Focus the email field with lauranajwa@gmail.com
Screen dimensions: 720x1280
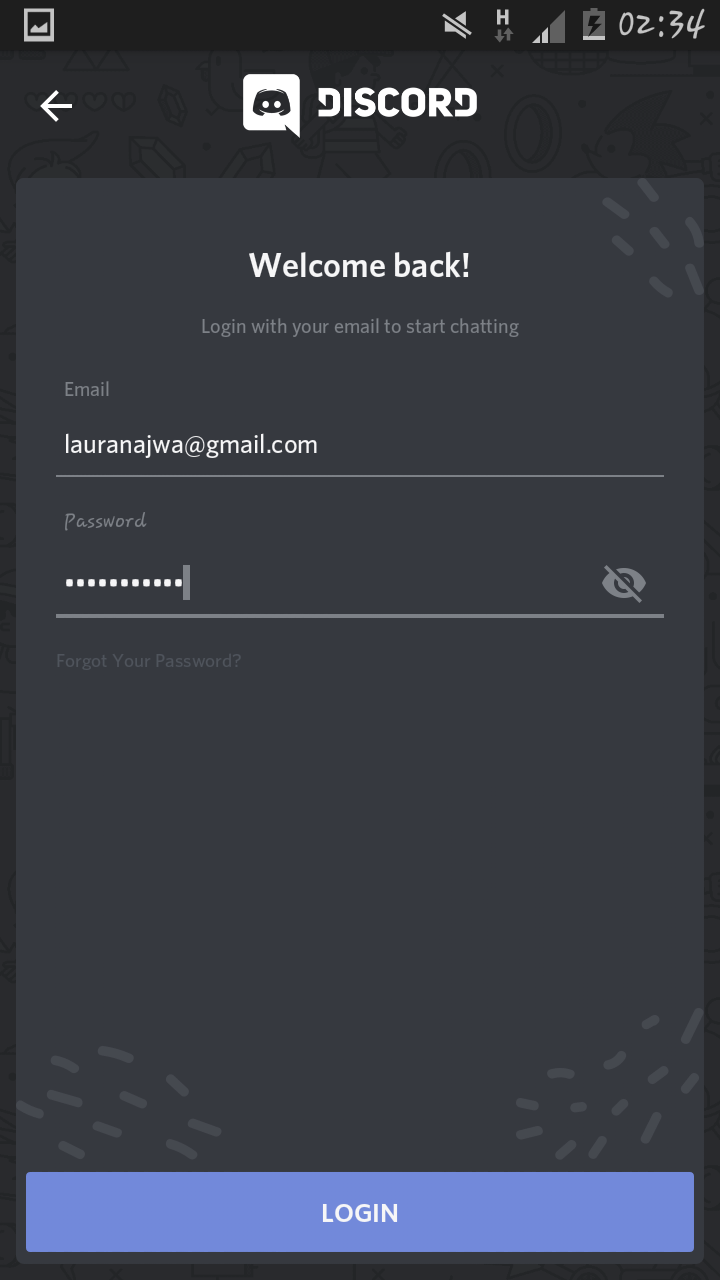(360, 445)
